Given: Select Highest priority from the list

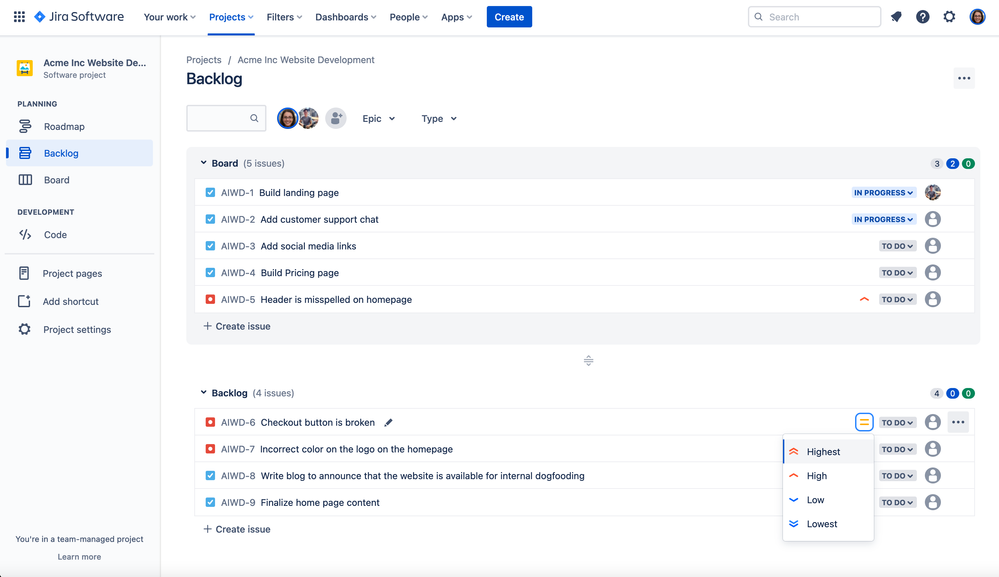Looking at the screenshot, I should coord(828,452).
